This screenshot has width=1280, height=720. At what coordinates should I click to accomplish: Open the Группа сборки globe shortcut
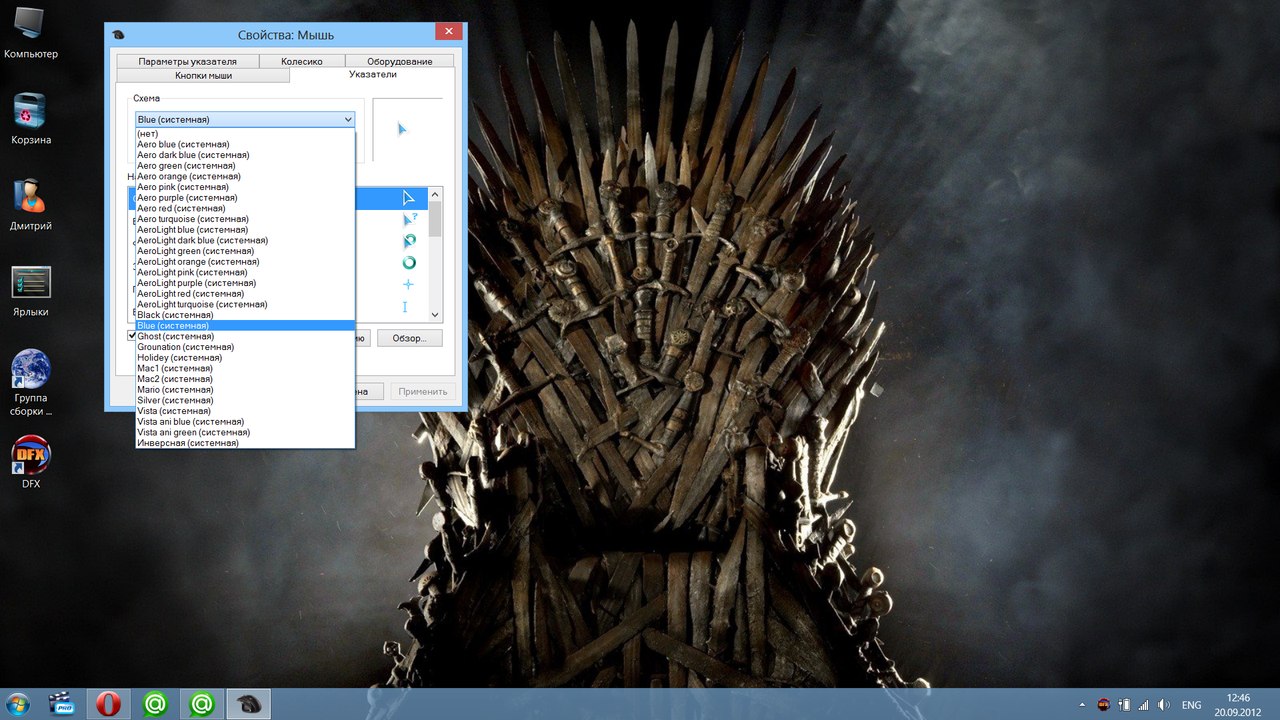[31, 382]
